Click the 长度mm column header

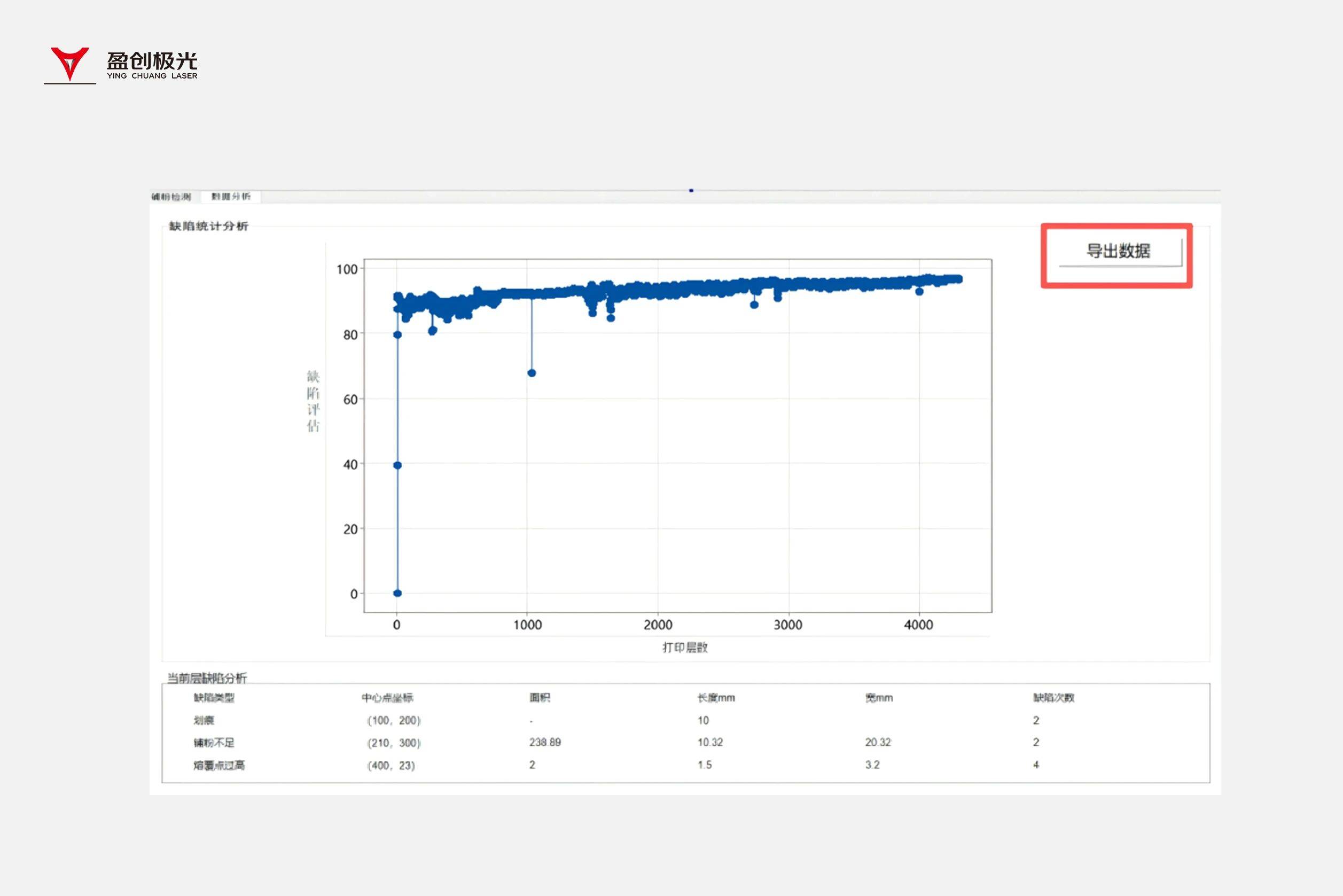716,698
